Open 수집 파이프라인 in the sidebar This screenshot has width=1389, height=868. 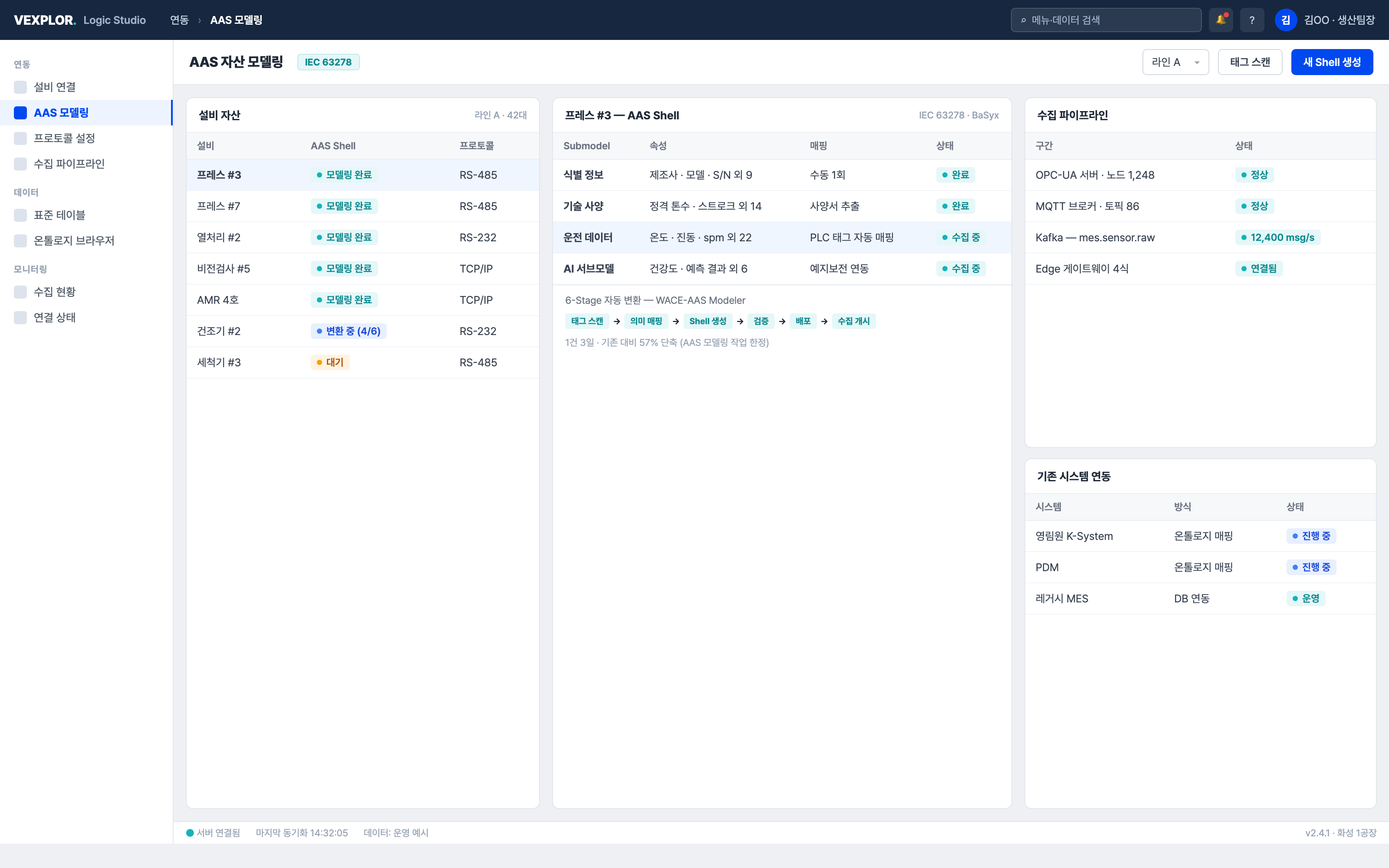(x=86, y=164)
